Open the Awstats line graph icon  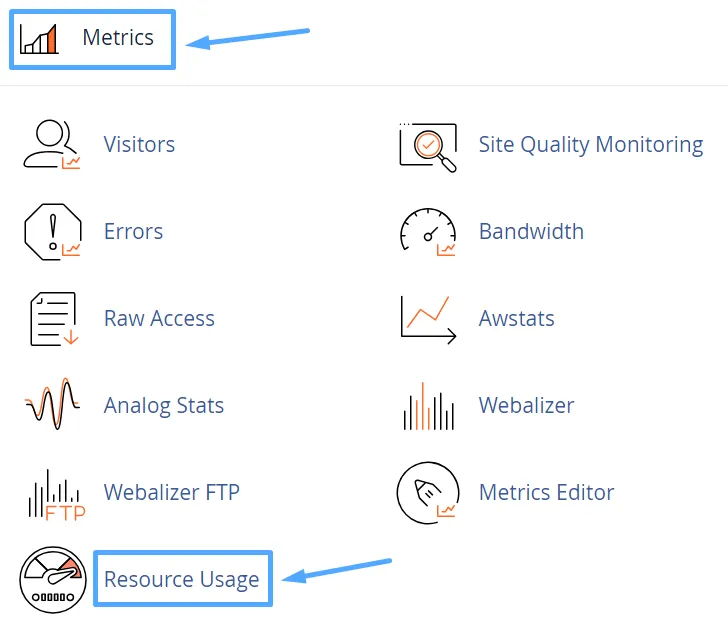pos(428,319)
